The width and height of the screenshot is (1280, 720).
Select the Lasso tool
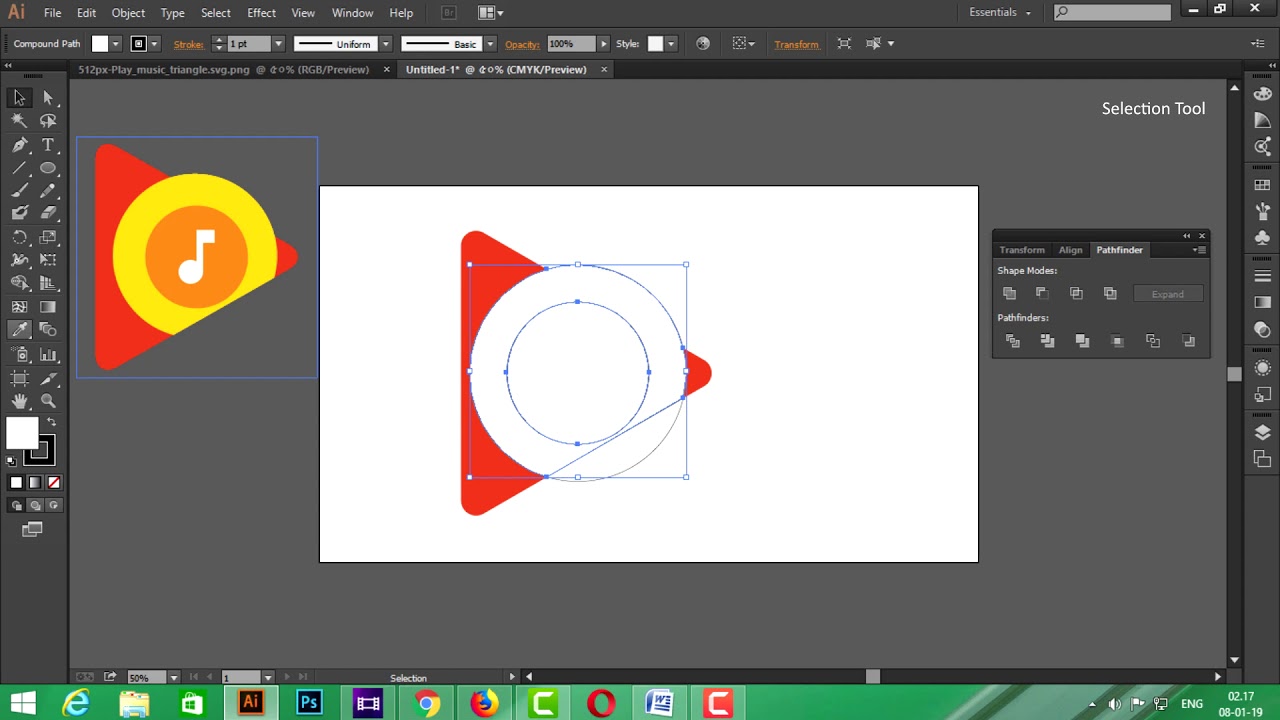(x=48, y=121)
